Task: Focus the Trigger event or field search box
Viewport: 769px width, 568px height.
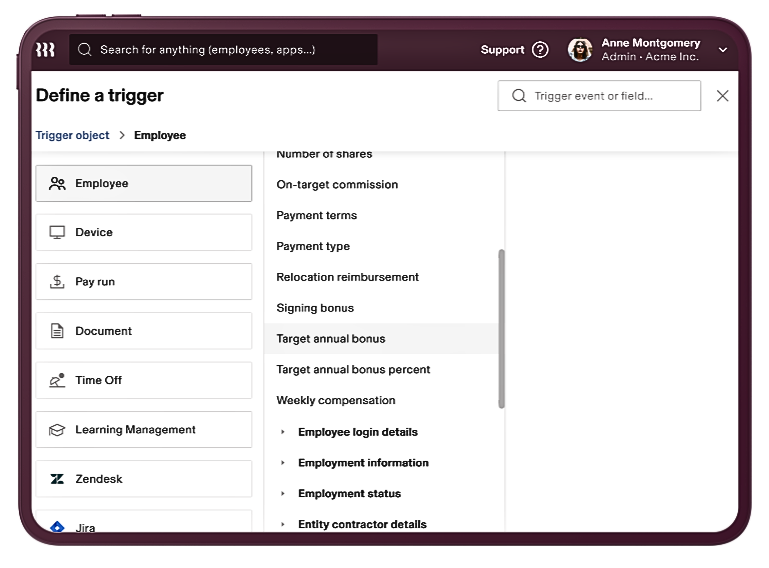Action: 599,96
